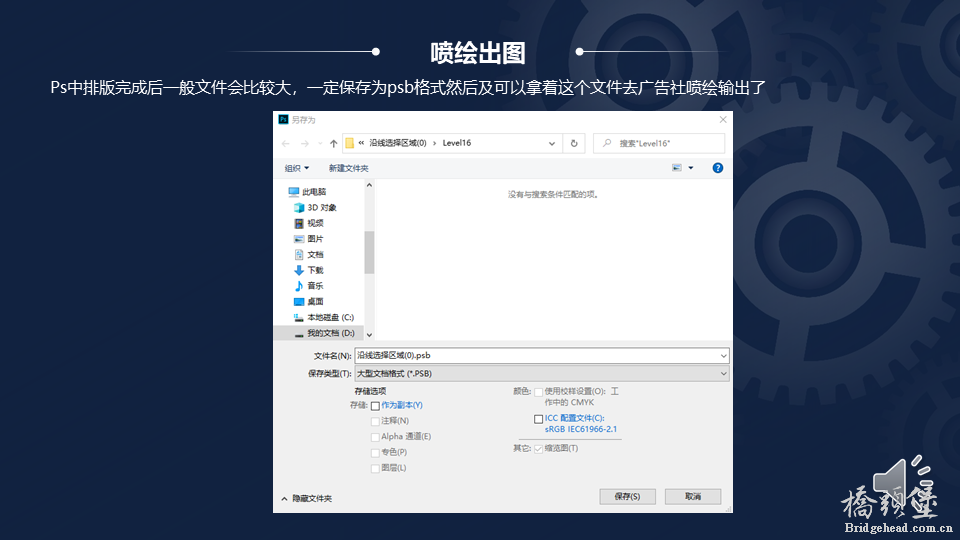Open 音乐 folder in sidebar
This screenshot has height=540, width=960.
point(309,286)
